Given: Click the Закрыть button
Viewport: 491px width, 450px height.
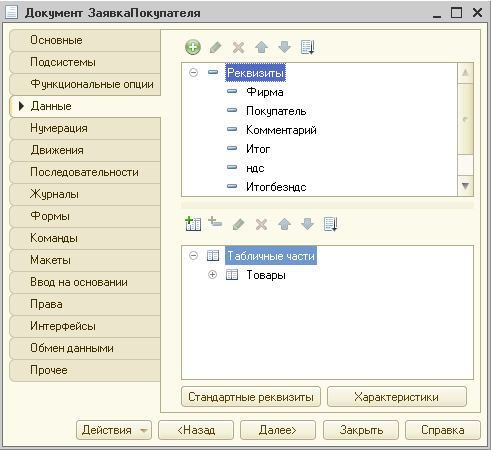Looking at the screenshot, I should (x=361, y=430).
